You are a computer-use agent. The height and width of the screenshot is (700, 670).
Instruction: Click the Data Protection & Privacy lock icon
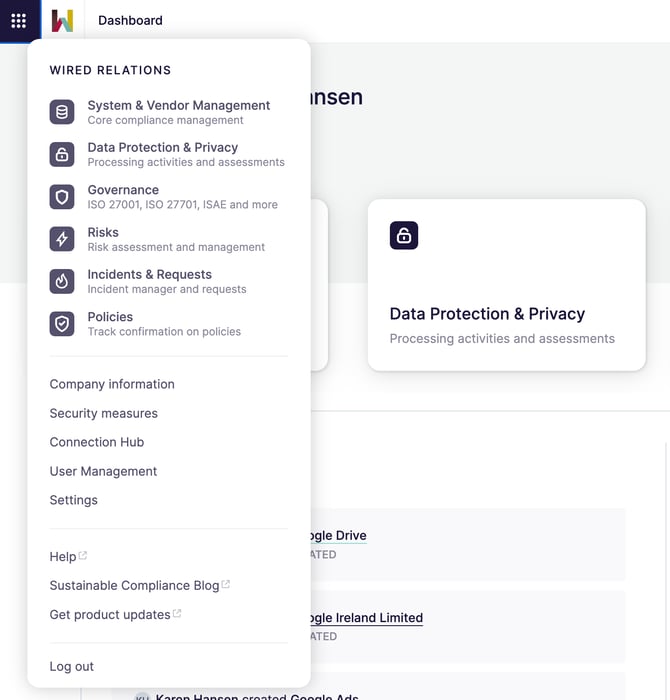pos(62,154)
